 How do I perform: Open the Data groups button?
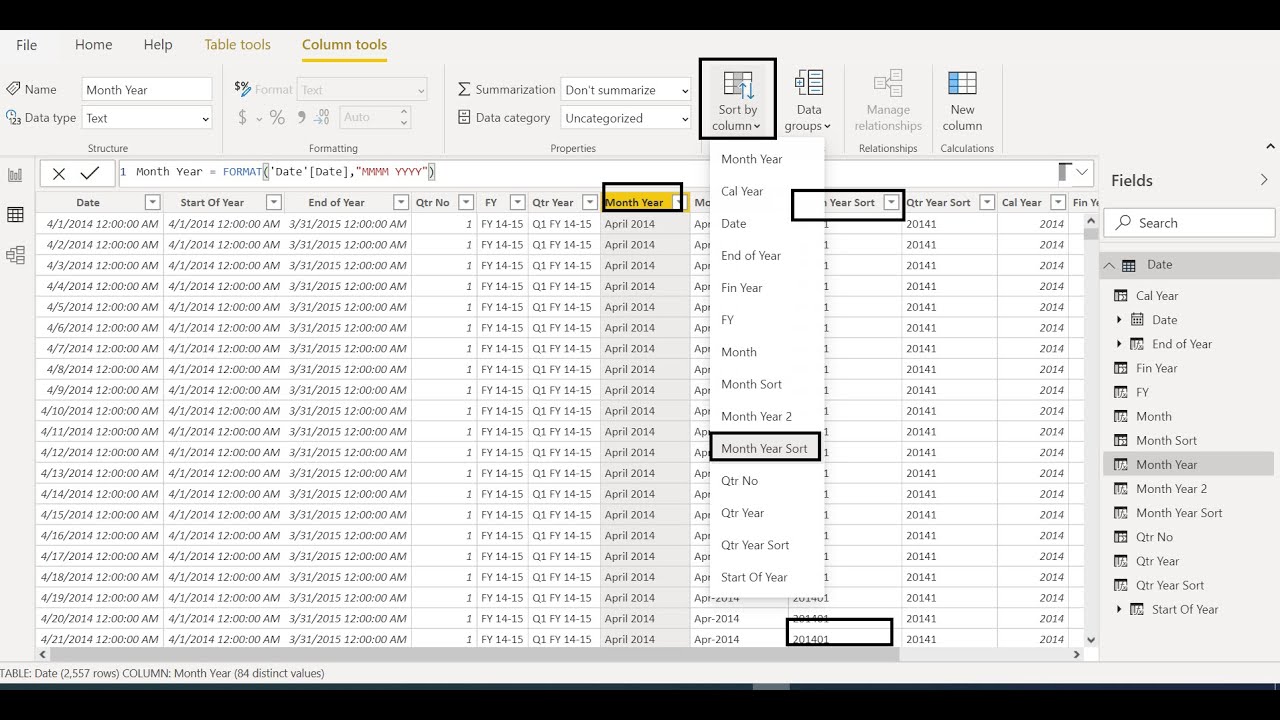(808, 101)
